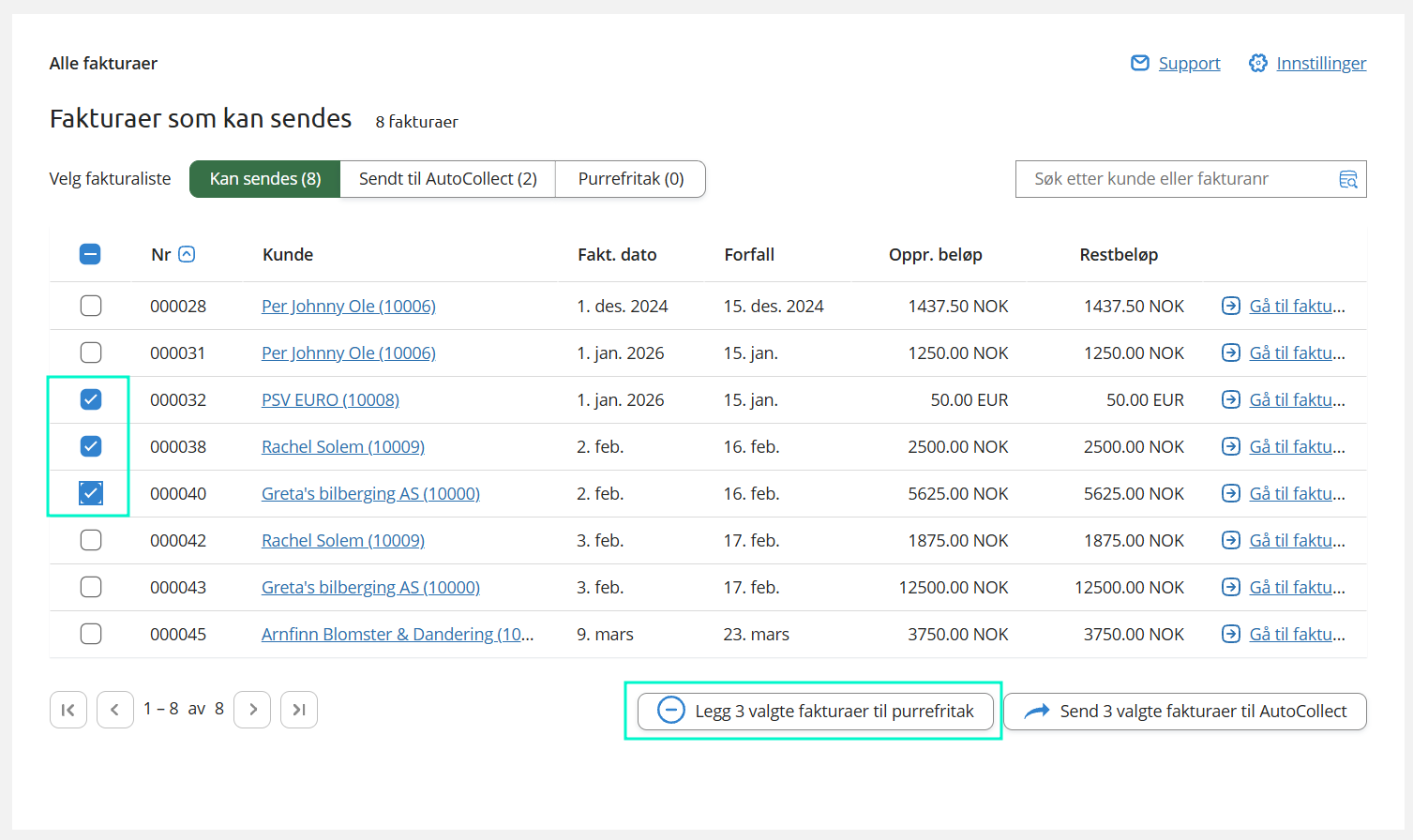This screenshot has width=1413, height=840.
Task: Click the 1 – 8 av 8 pagination text
Action: point(184,709)
